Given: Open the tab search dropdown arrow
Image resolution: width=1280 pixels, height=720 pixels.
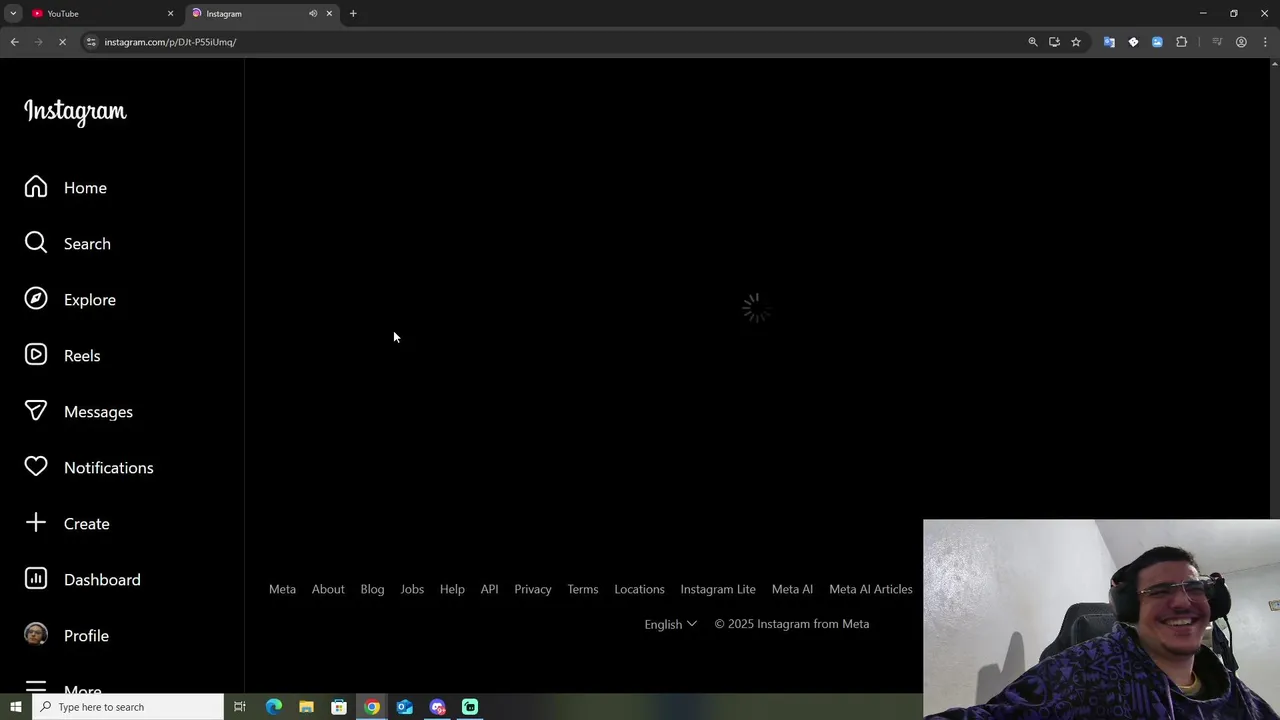Looking at the screenshot, I should [x=13, y=14].
